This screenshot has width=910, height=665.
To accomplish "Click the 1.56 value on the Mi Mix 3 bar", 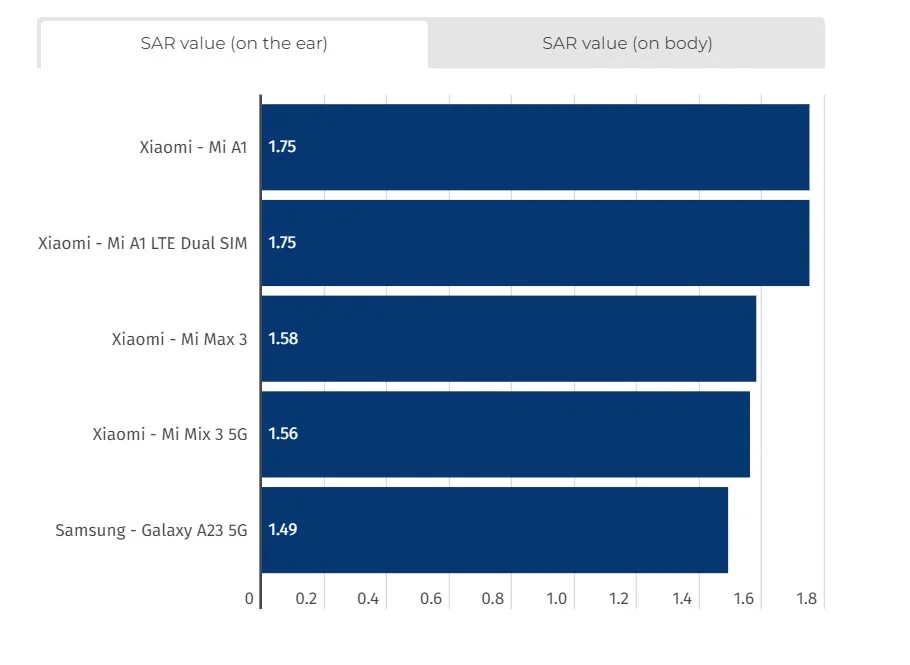I will click(283, 434).
